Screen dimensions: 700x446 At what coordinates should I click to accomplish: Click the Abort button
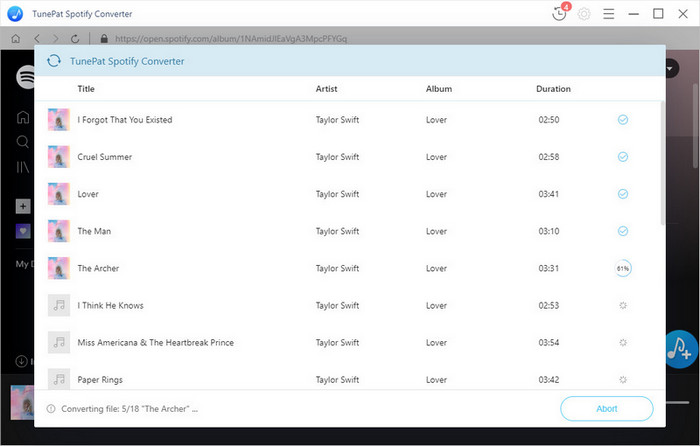click(607, 408)
